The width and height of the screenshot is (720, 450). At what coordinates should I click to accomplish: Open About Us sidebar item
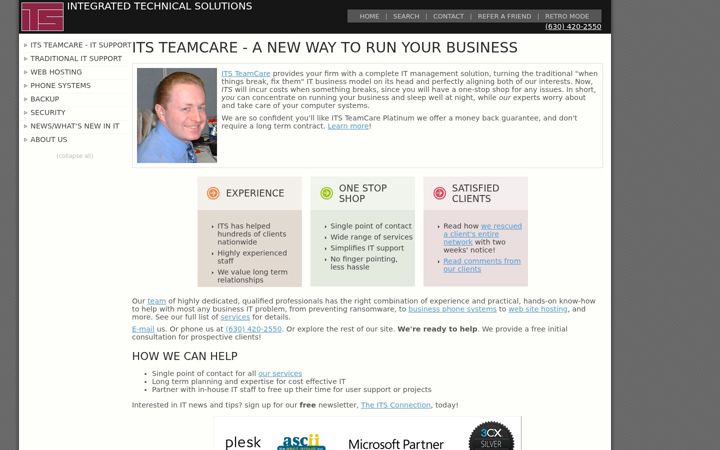pyautogui.click(x=49, y=140)
